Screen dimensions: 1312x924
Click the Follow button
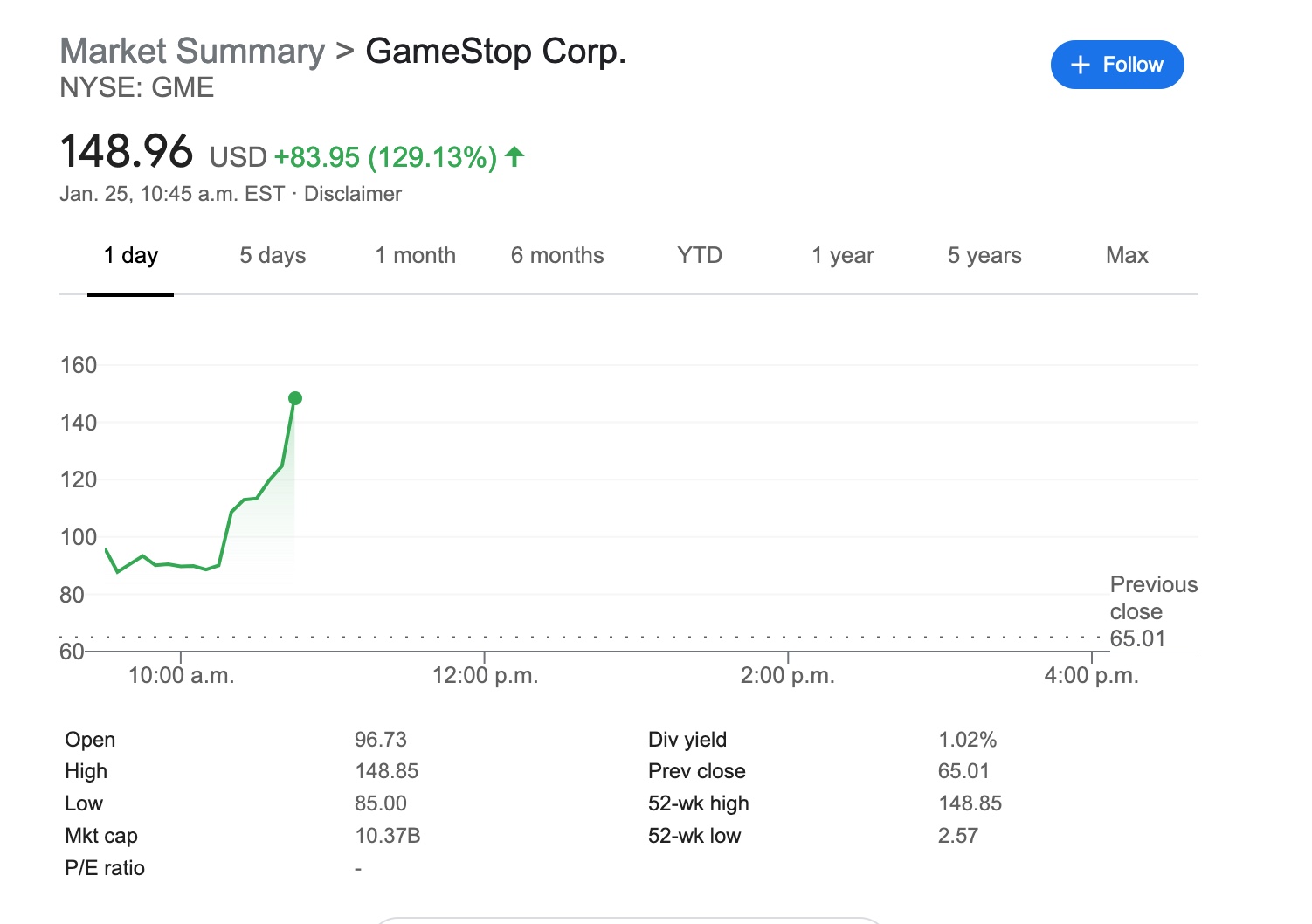coord(1116,65)
